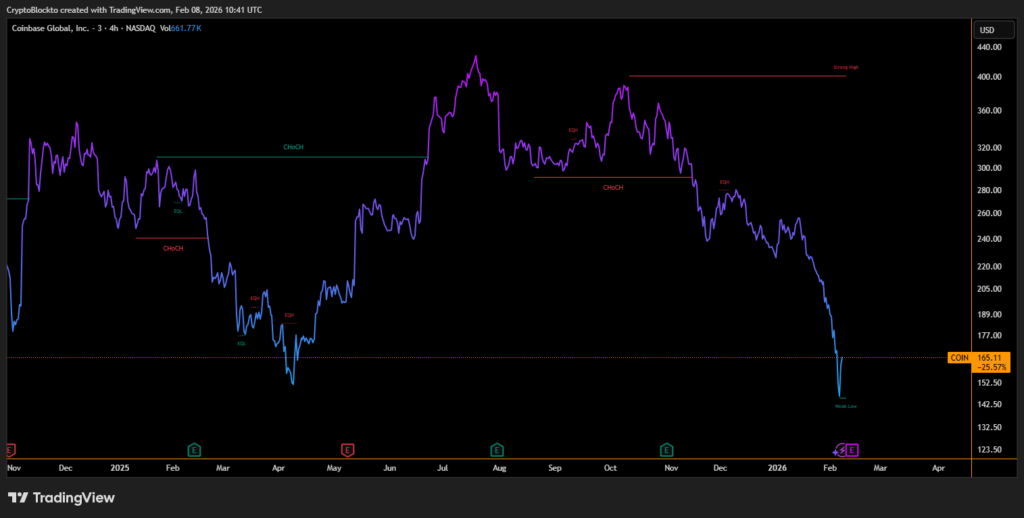Click the Strong High label

845,68
